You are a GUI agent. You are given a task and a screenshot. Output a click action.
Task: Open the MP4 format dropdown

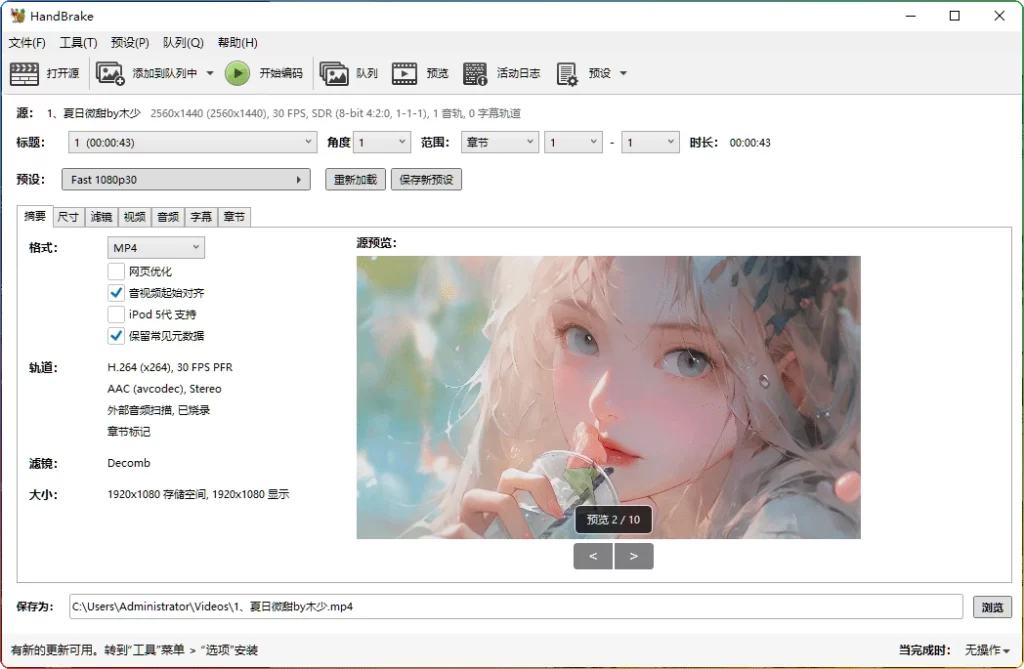tap(155, 247)
